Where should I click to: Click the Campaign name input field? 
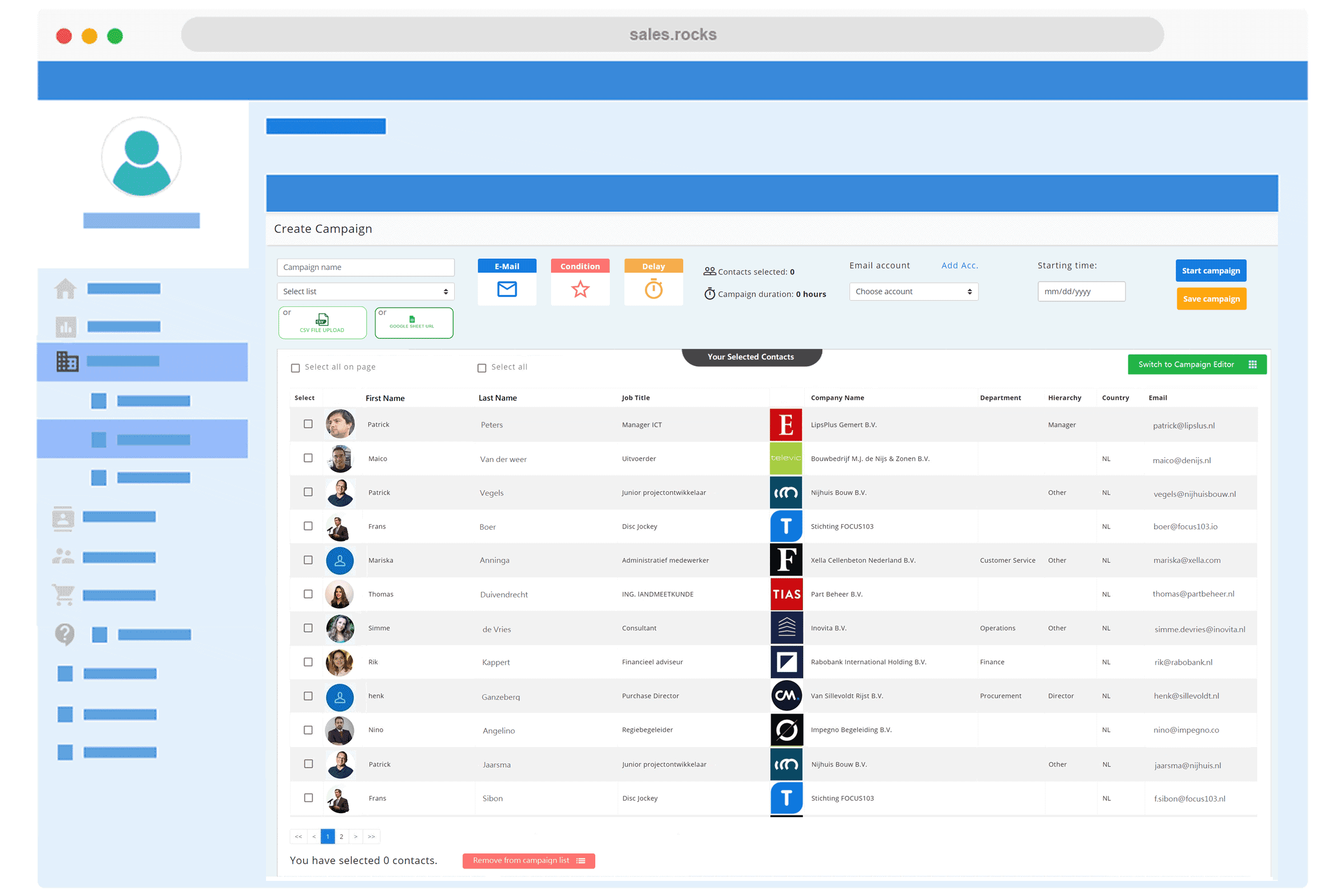pyautogui.click(x=365, y=268)
